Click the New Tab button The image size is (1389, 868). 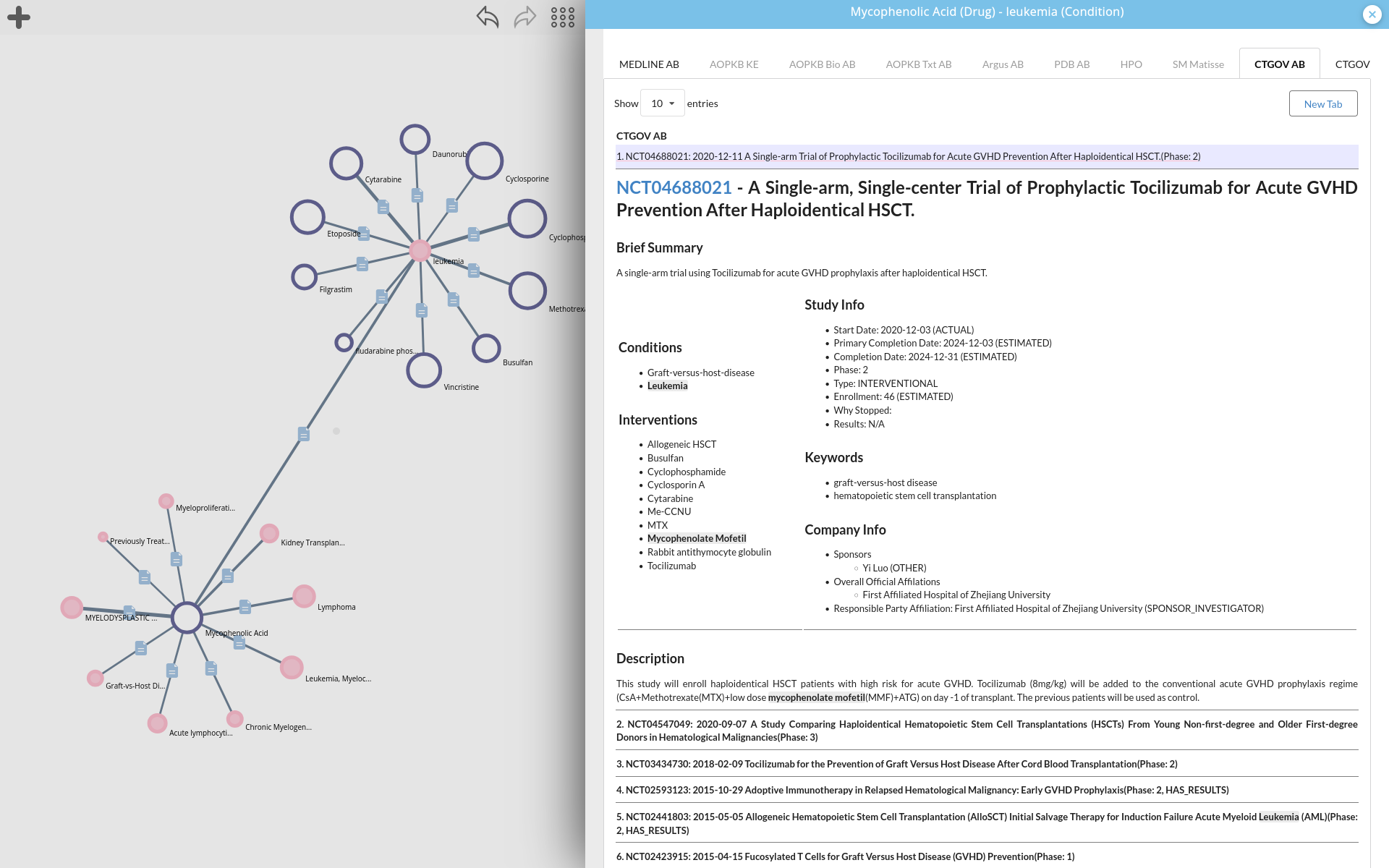(1322, 103)
